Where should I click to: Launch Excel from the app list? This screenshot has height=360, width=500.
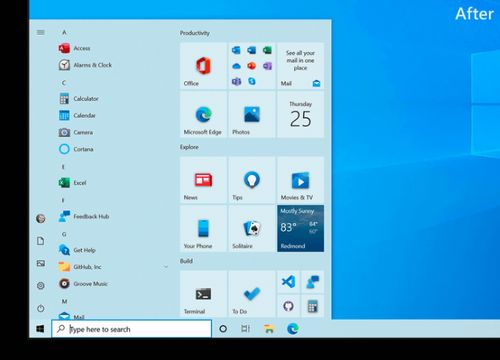73,183
